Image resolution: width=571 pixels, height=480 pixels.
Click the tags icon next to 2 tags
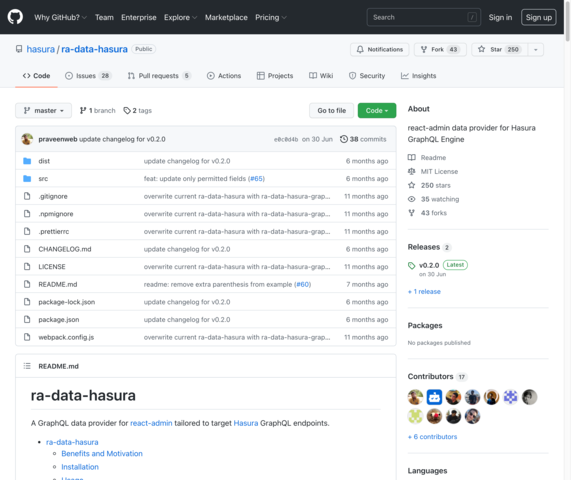pos(127,110)
